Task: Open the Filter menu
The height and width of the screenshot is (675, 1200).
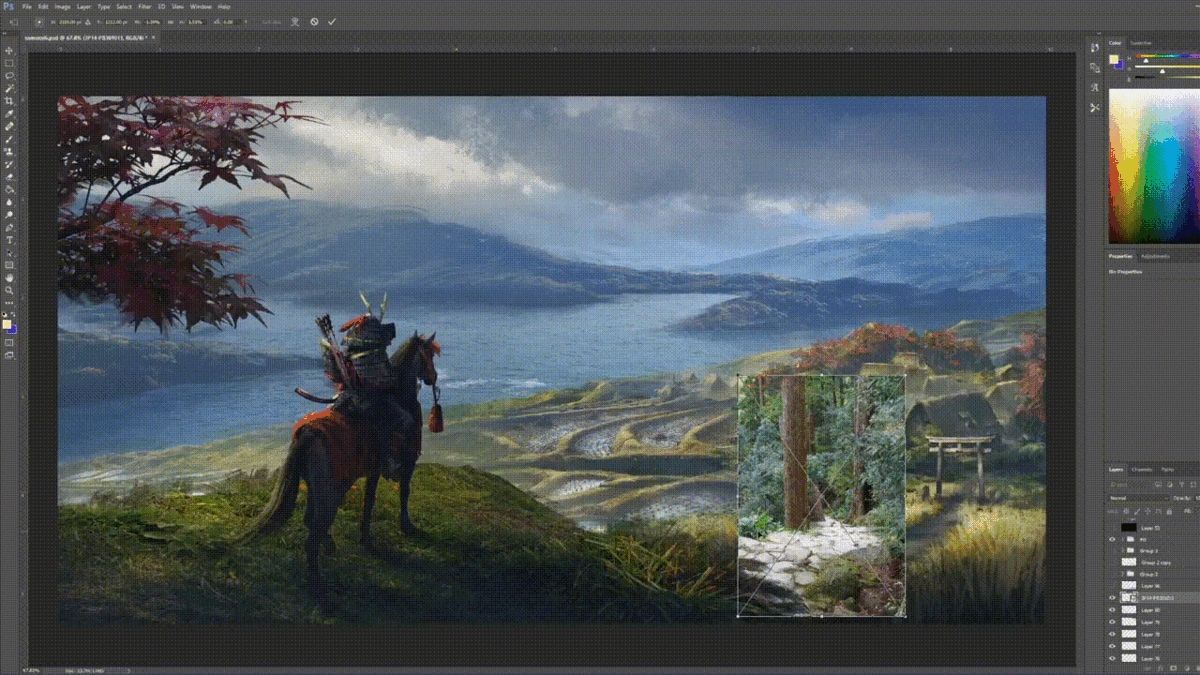Action: [144, 6]
